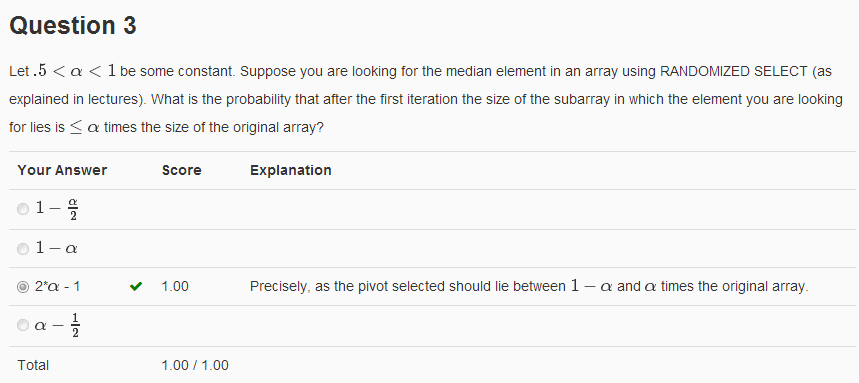Select the radio button for 1 − α
The height and width of the screenshot is (383, 859).
[22, 249]
